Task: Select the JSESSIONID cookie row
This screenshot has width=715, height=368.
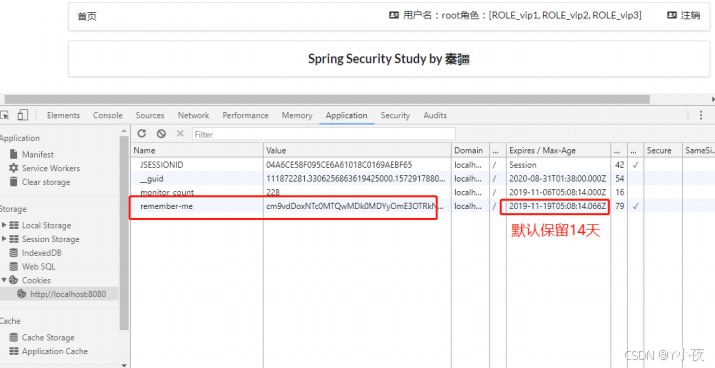Action: (x=423, y=165)
